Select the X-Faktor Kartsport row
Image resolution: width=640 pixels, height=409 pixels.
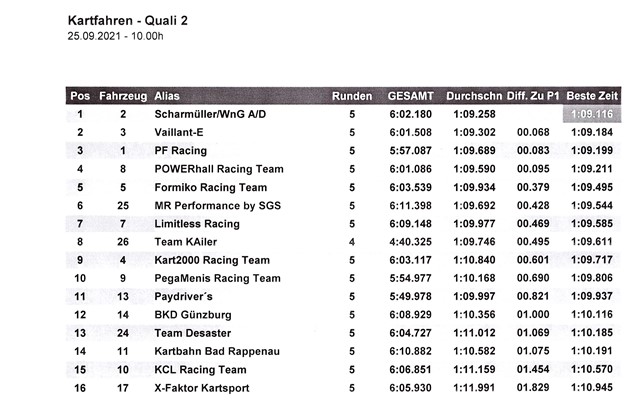pyautogui.click(x=202, y=387)
